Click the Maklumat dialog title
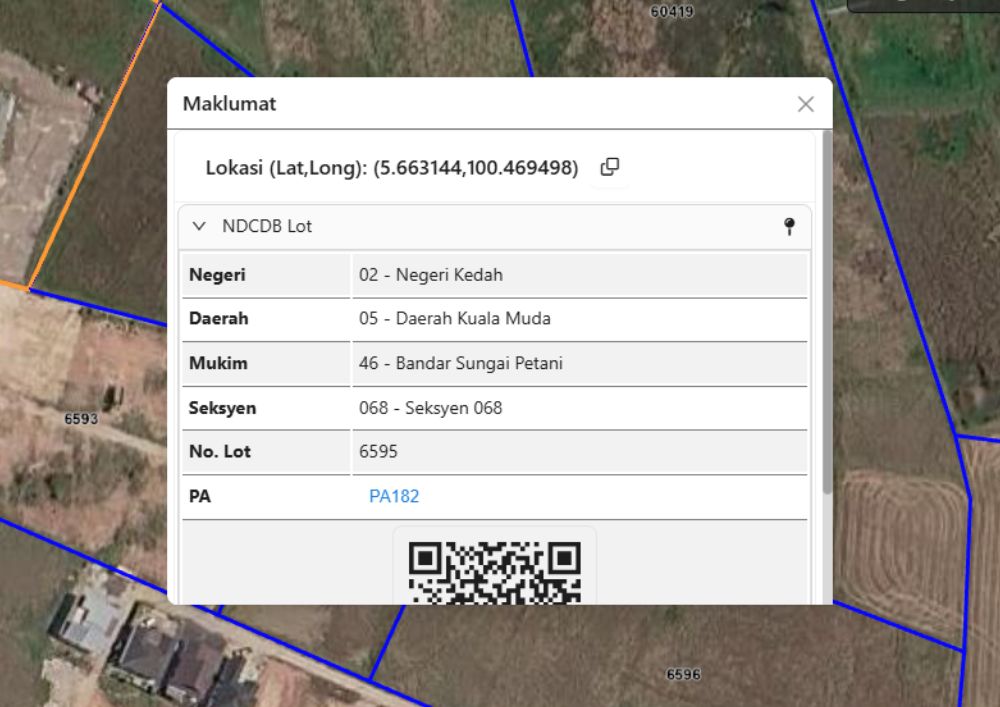Viewport: 1000px width, 707px height. 230,103
